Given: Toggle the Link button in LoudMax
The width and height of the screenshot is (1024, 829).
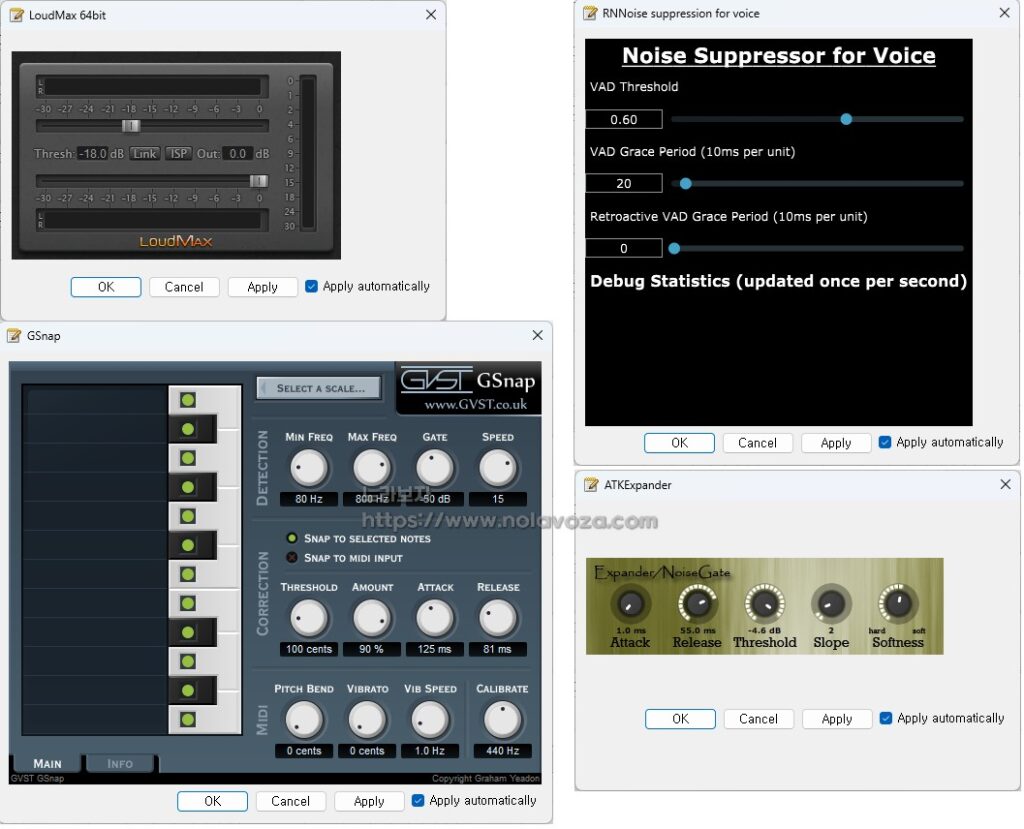Looking at the screenshot, I should click(x=144, y=154).
